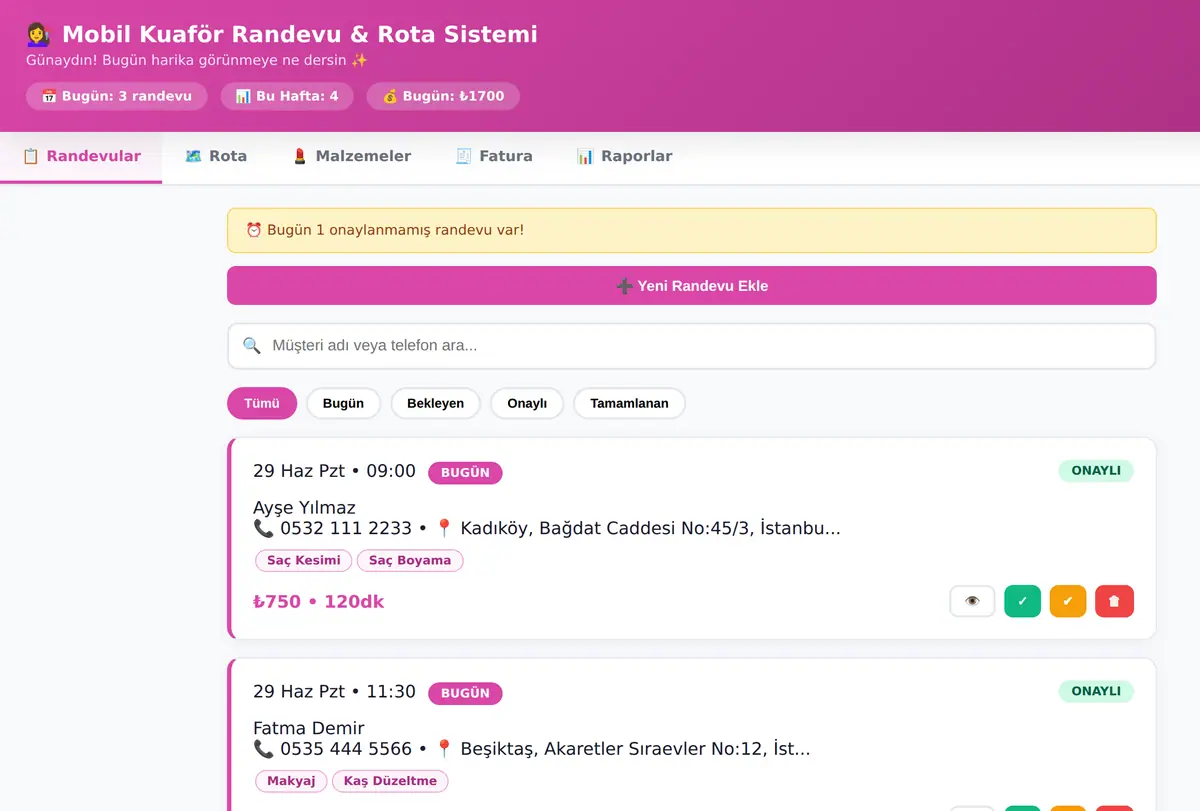Click BUGÜN badge on 09:00 appointment
Viewport: 1200px width, 811px height.
465,473
